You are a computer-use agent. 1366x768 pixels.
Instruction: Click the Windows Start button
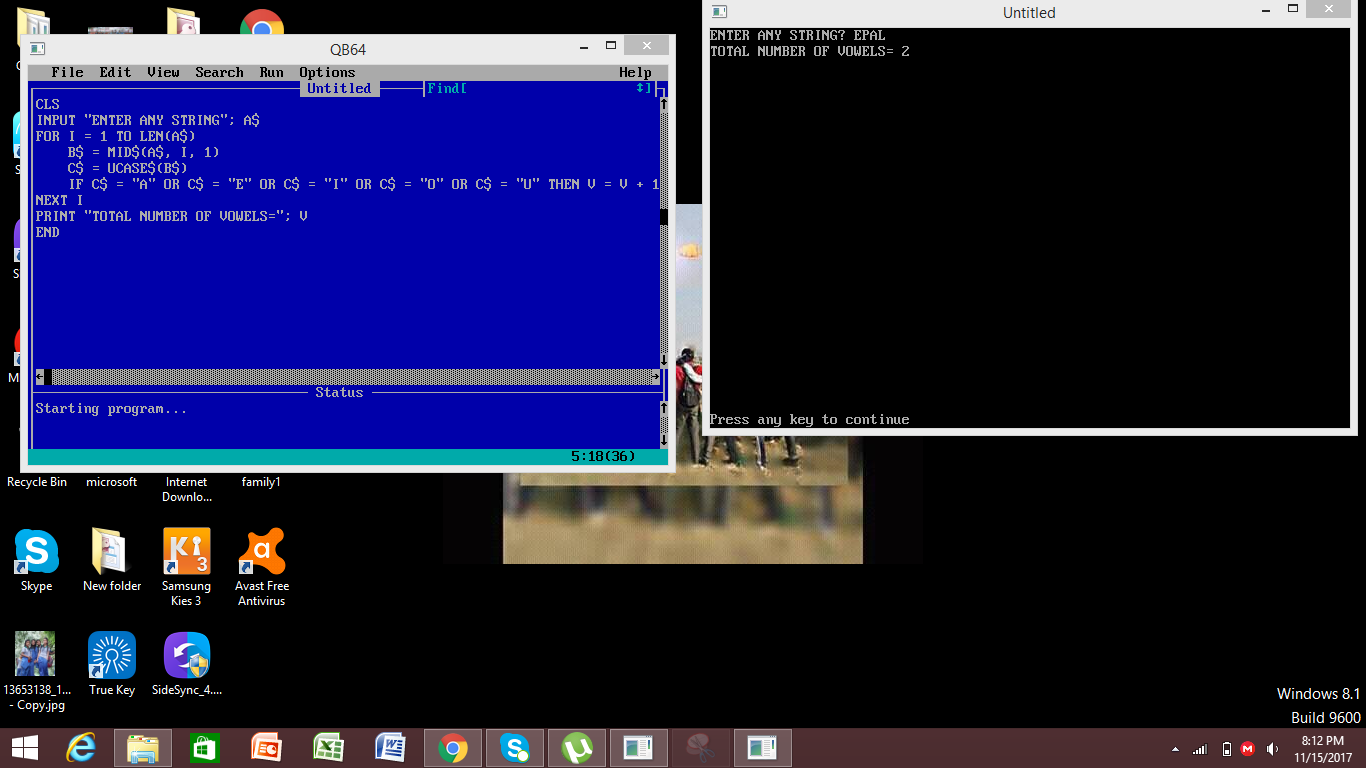click(x=23, y=747)
